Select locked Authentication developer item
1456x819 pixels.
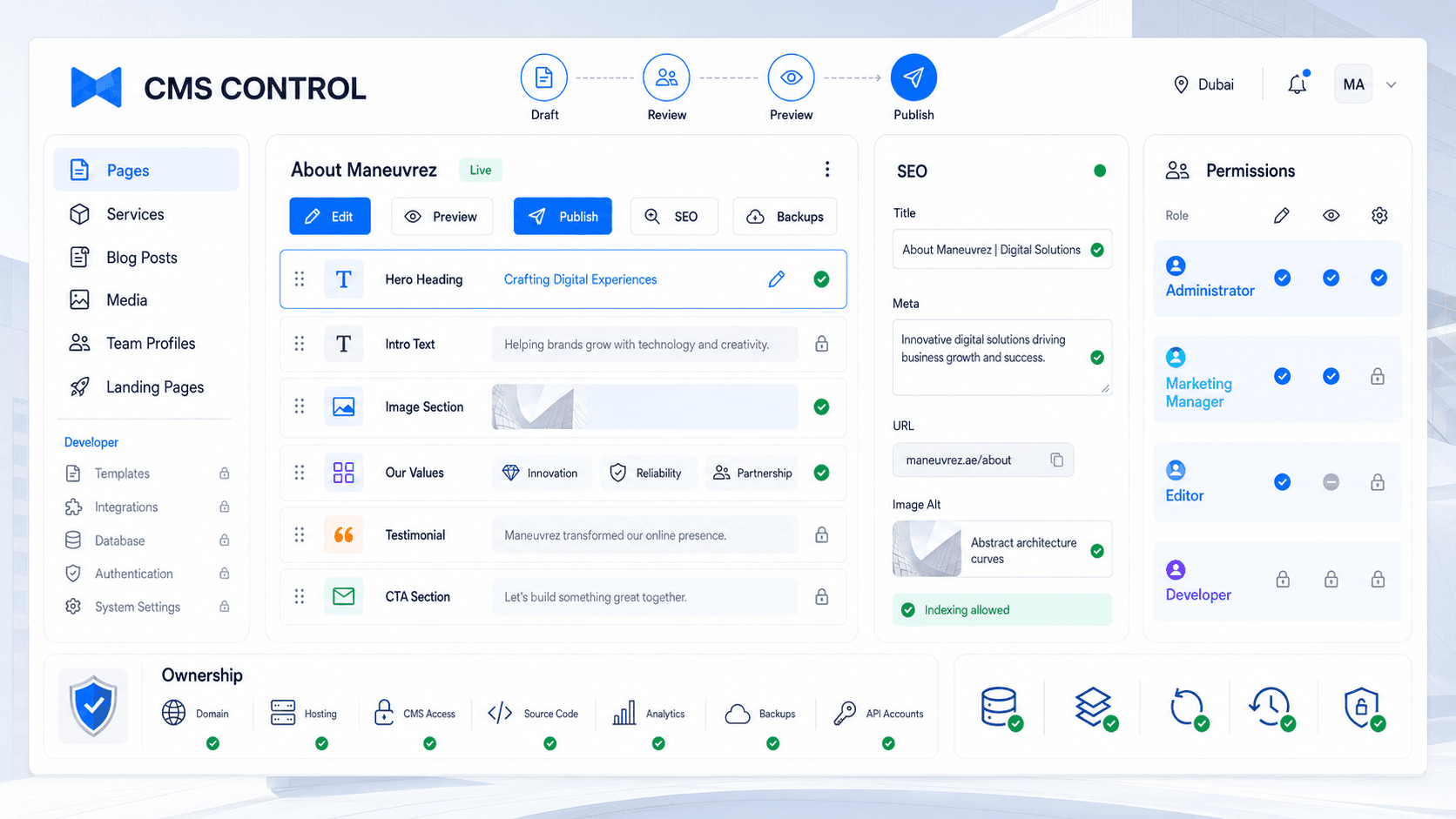147,574
